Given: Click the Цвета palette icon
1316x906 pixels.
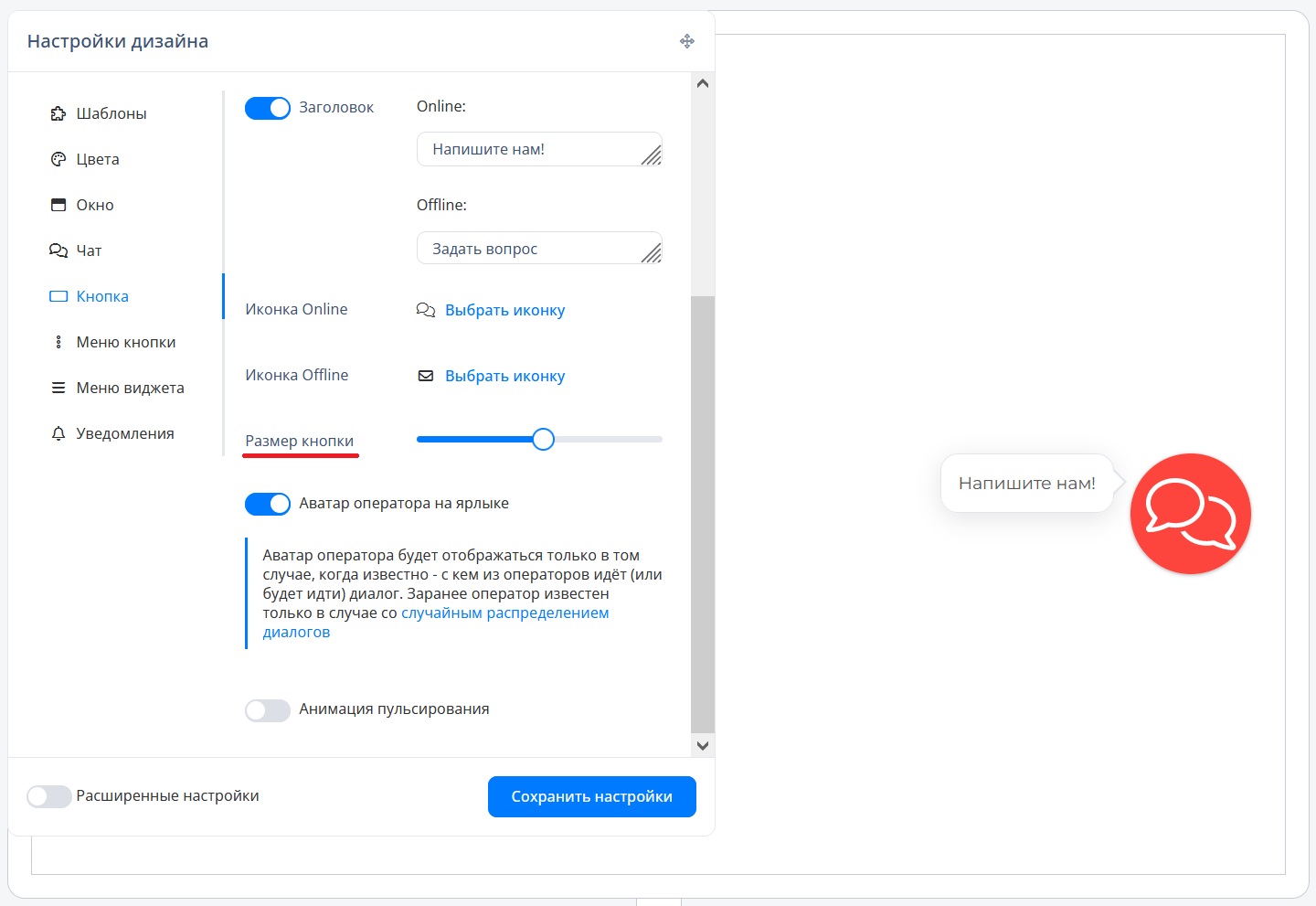Looking at the screenshot, I should [58, 159].
